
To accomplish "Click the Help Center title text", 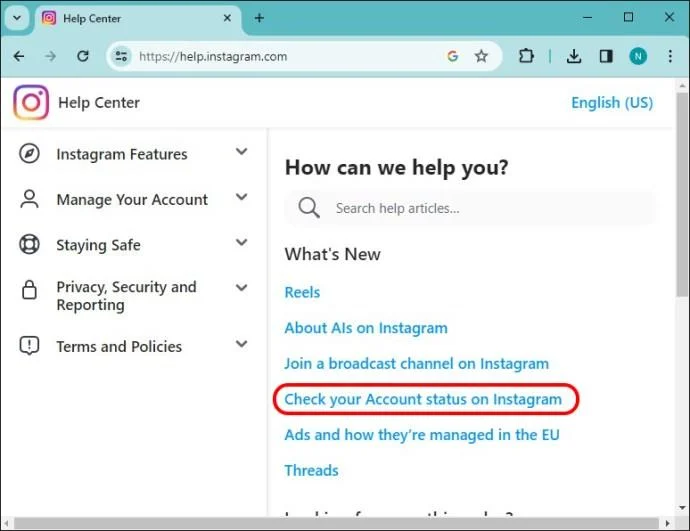I will [x=99, y=103].
